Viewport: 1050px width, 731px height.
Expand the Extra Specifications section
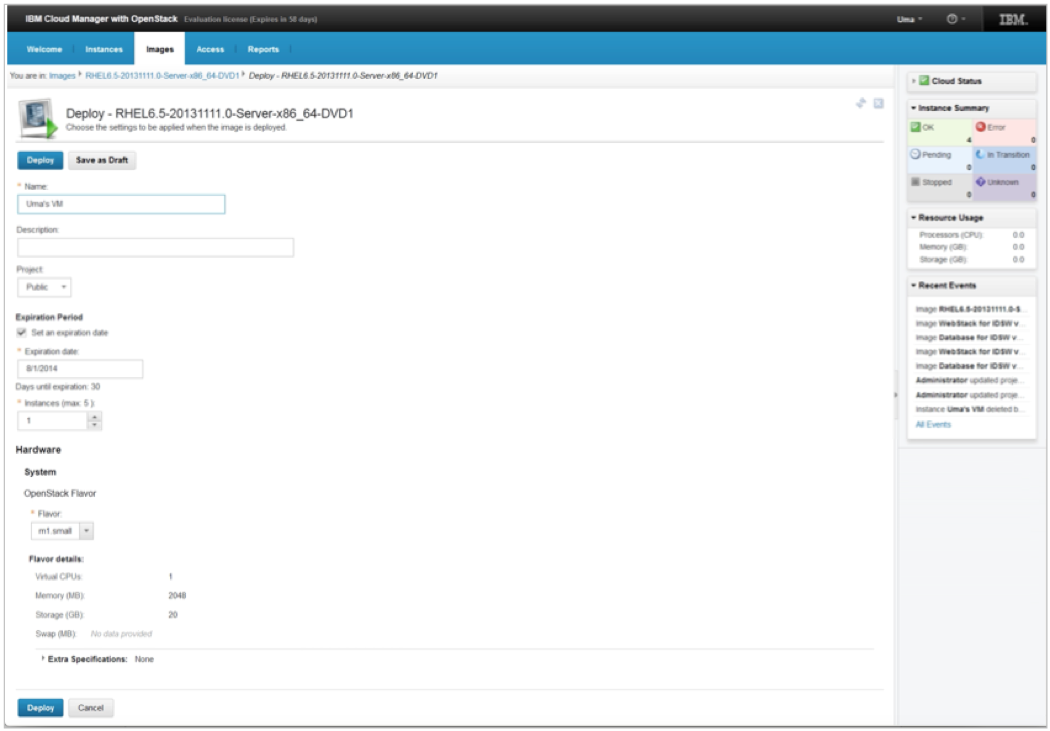[43, 660]
